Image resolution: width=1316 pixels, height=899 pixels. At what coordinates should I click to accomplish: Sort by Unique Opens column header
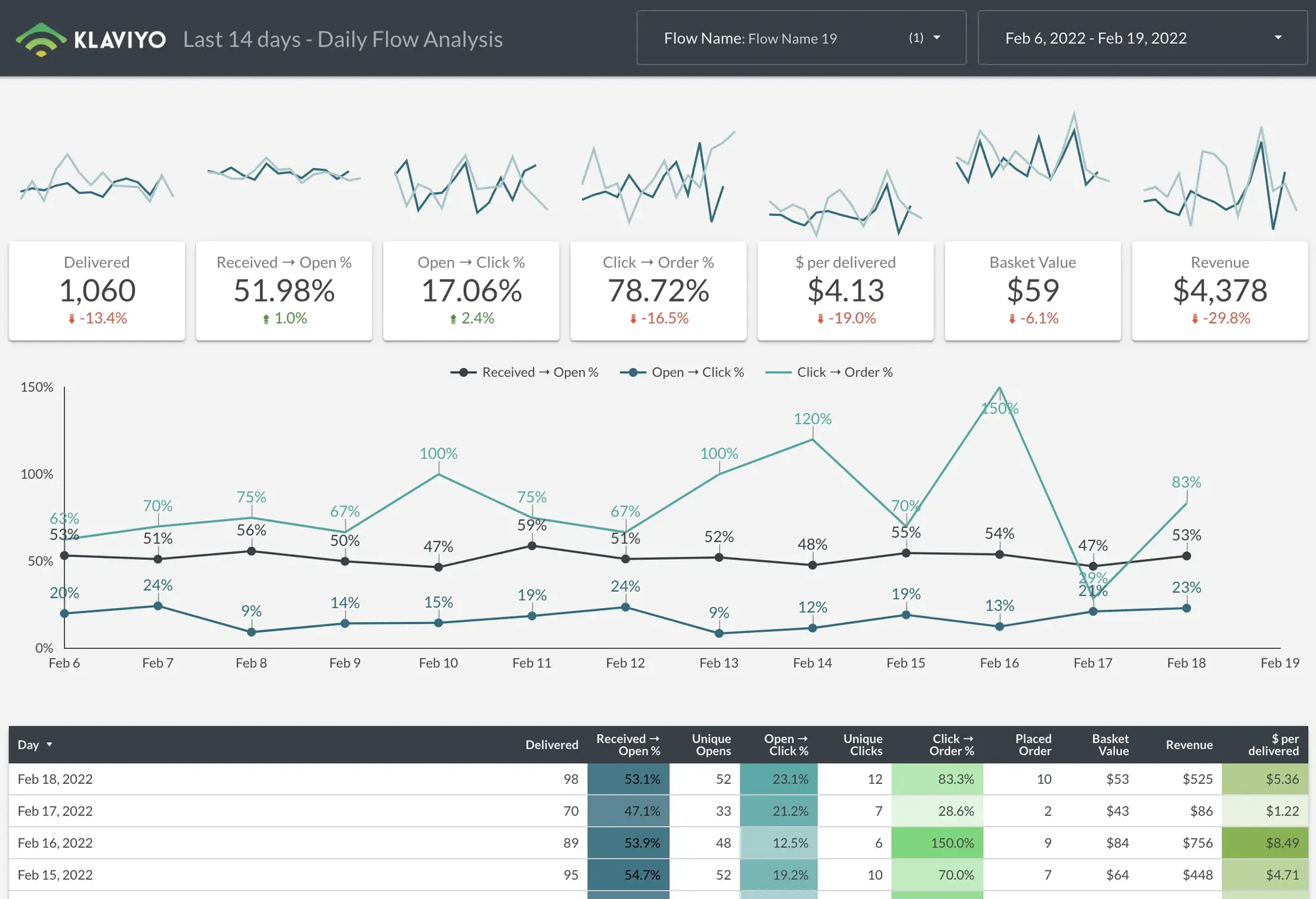coord(711,744)
